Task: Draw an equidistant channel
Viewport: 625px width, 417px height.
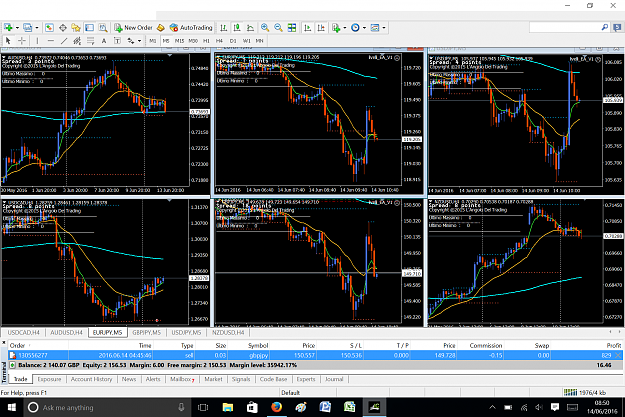Action: click(77, 41)
